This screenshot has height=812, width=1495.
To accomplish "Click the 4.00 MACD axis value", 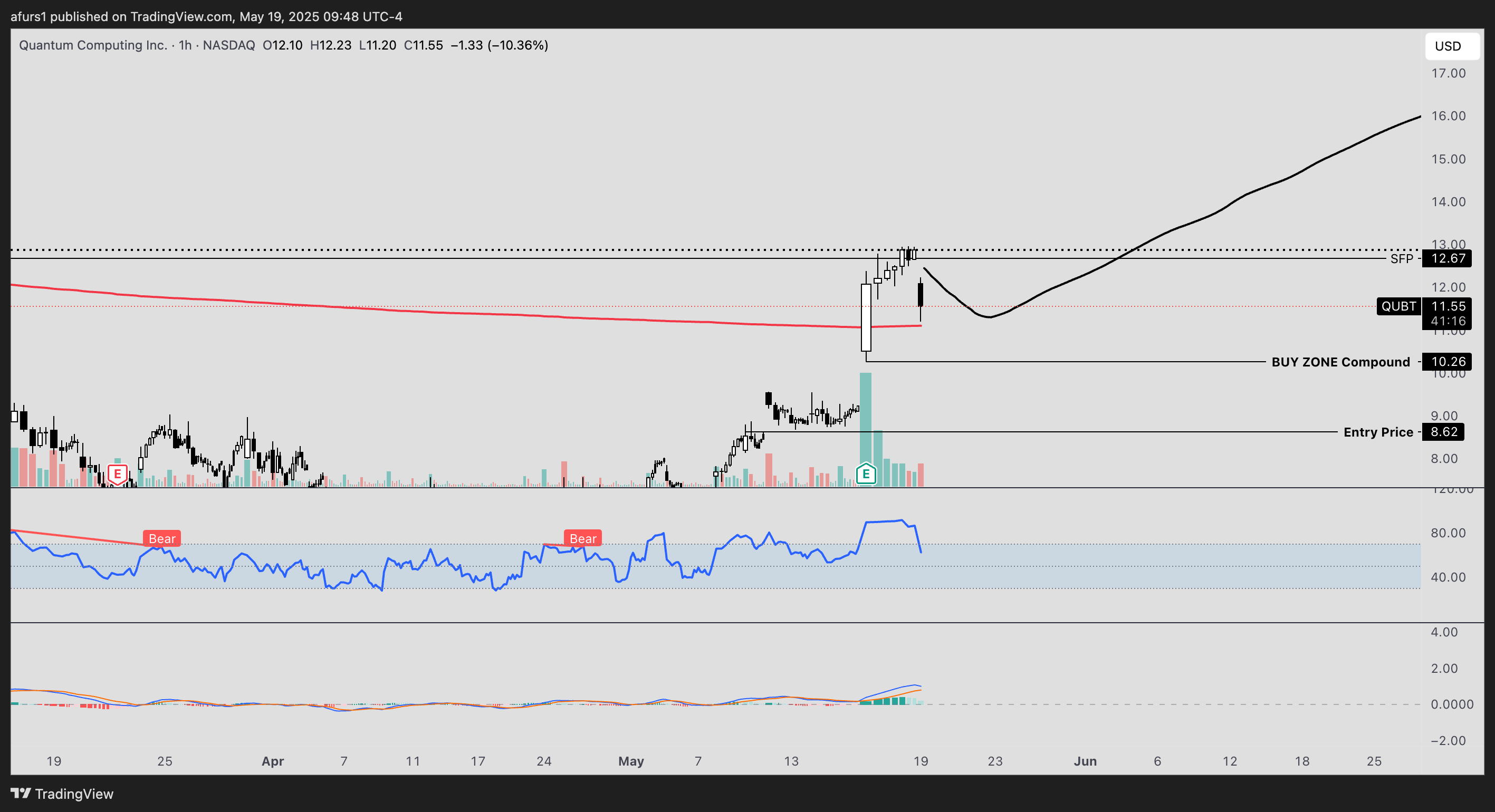I will [1444, 632].
